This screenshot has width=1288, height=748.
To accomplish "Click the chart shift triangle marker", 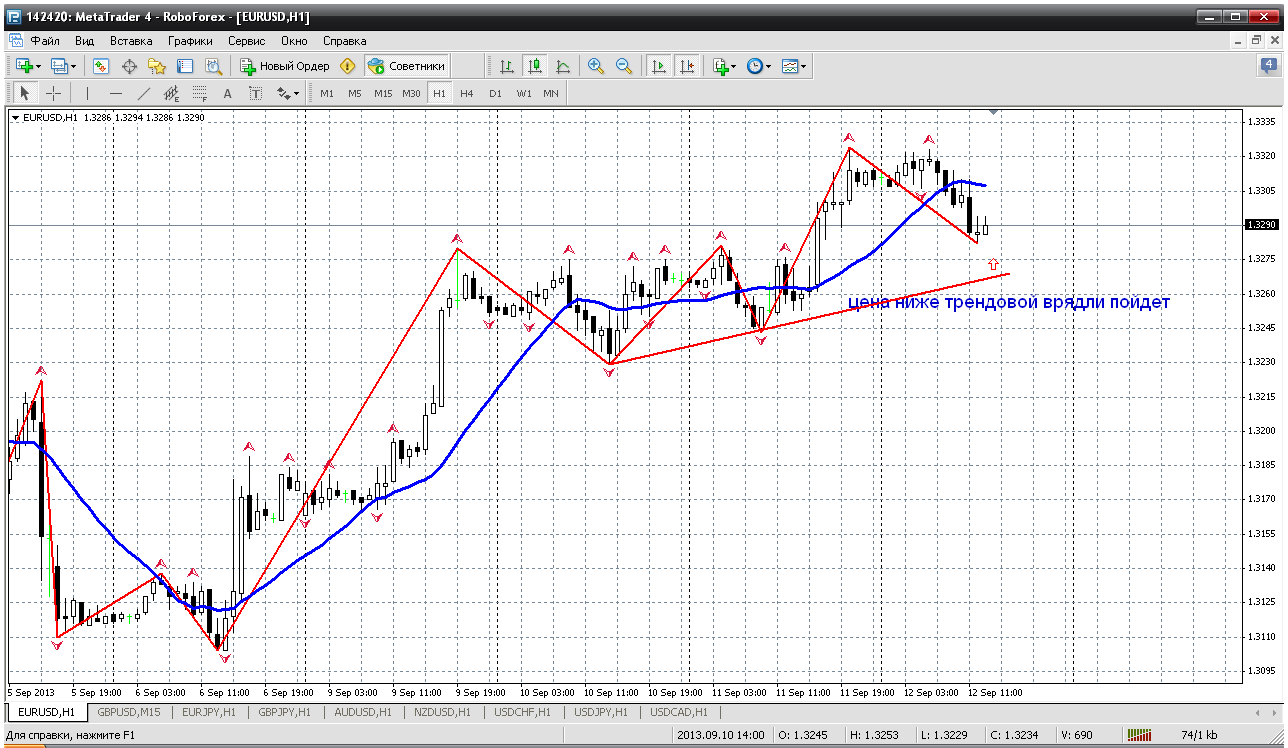I will (x=993, y=113).
